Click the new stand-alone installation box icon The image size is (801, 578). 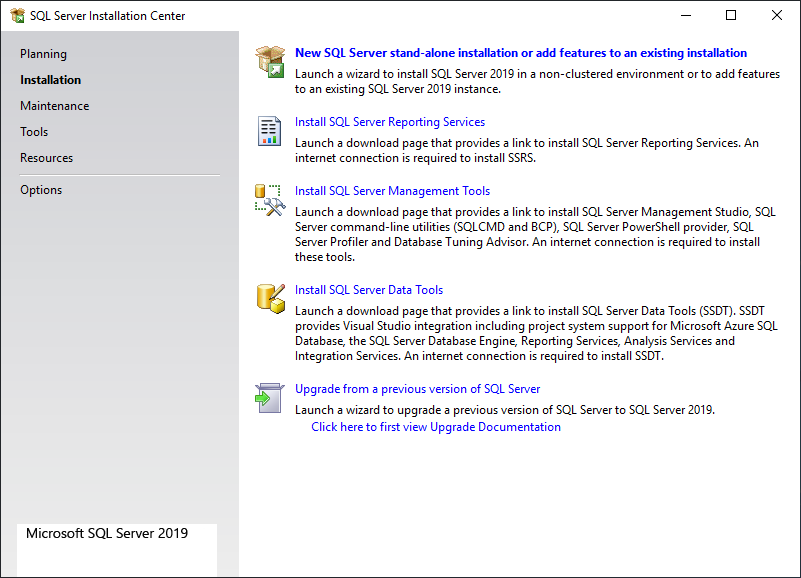tap(270, 61)
